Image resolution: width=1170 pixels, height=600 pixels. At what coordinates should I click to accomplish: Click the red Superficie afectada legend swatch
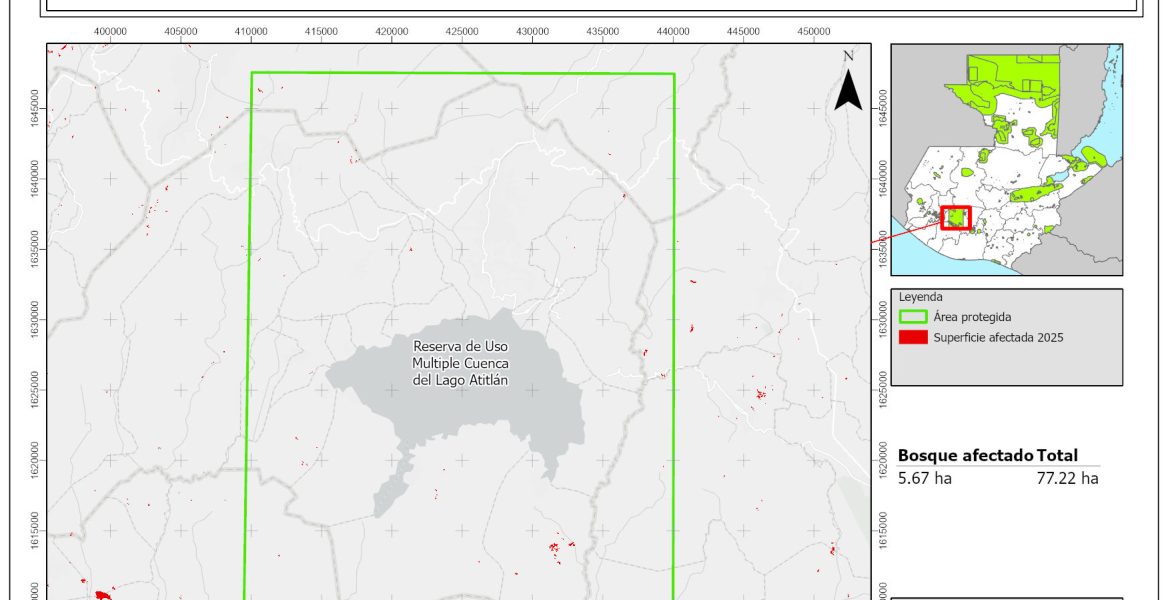pyautogui.click(x=913, y=337)
